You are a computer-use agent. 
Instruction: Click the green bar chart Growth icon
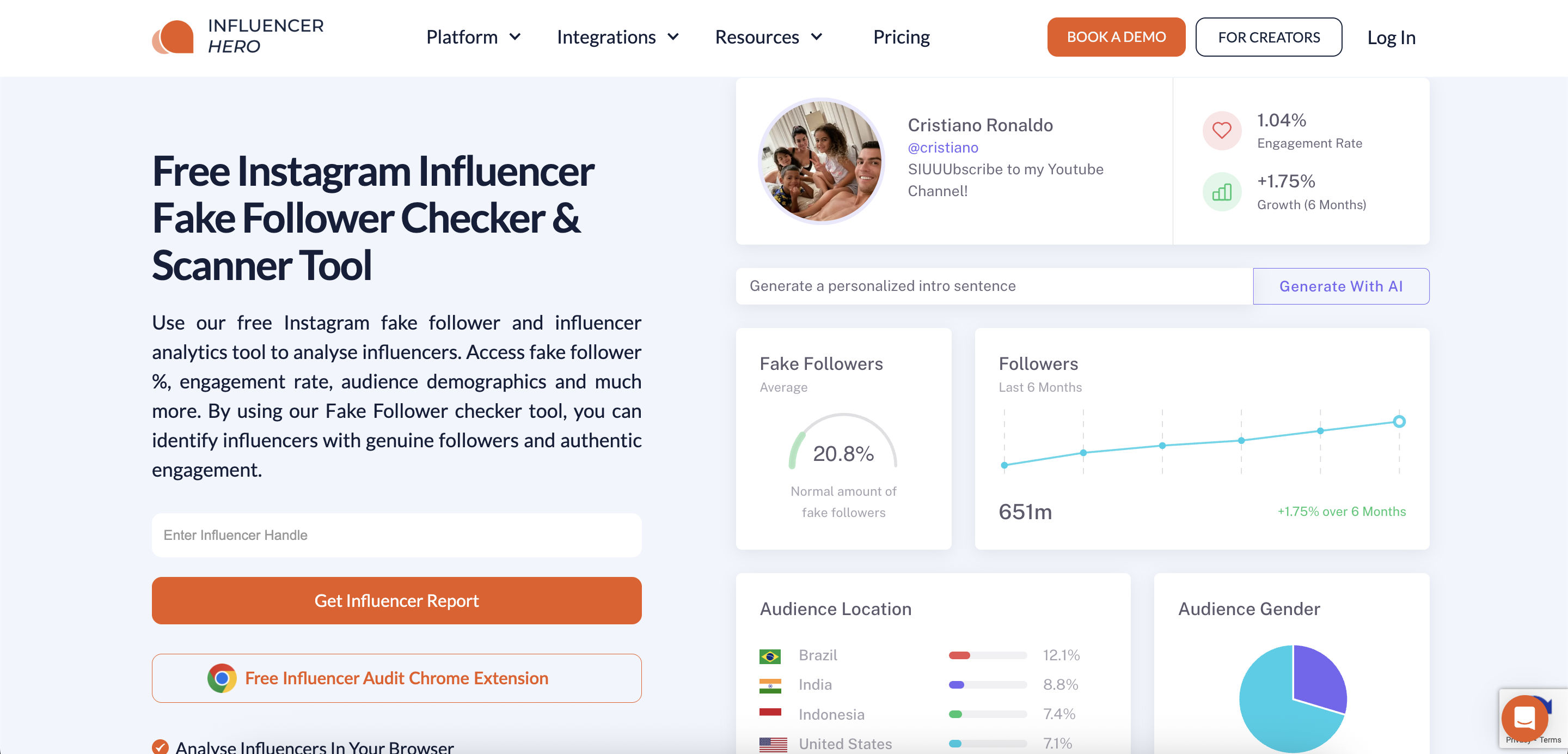(1221, 192)
